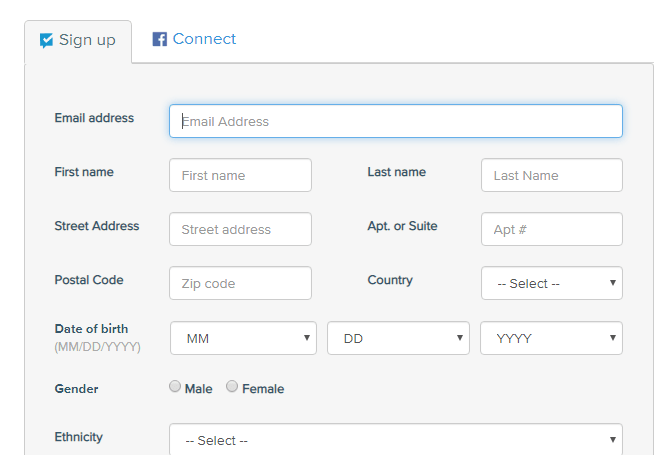
Task: Click the Date of birth label
Action: point(91,329)
